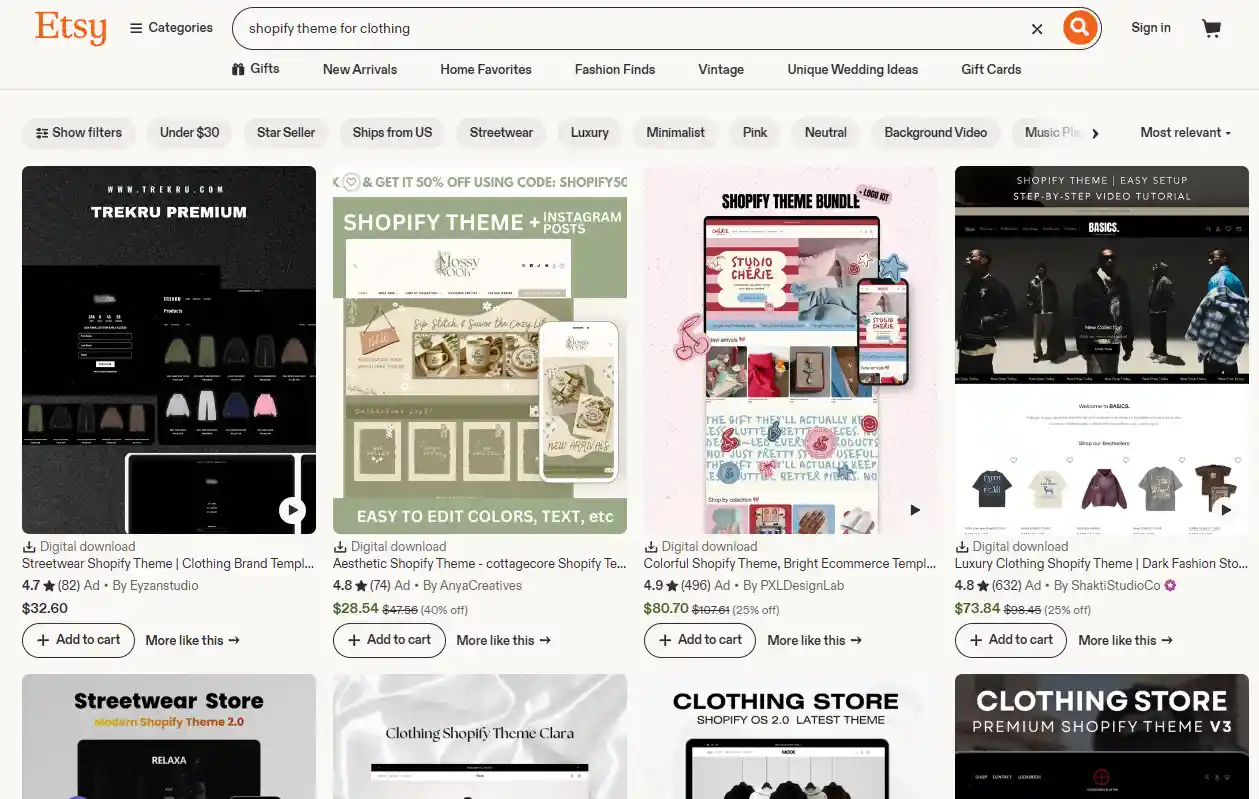Image resolution: width=1259 pixels, height=799 pixels.
Task: Toggle the Background Video filter chip
Action: pyautogui.click(x=936, y=132)
